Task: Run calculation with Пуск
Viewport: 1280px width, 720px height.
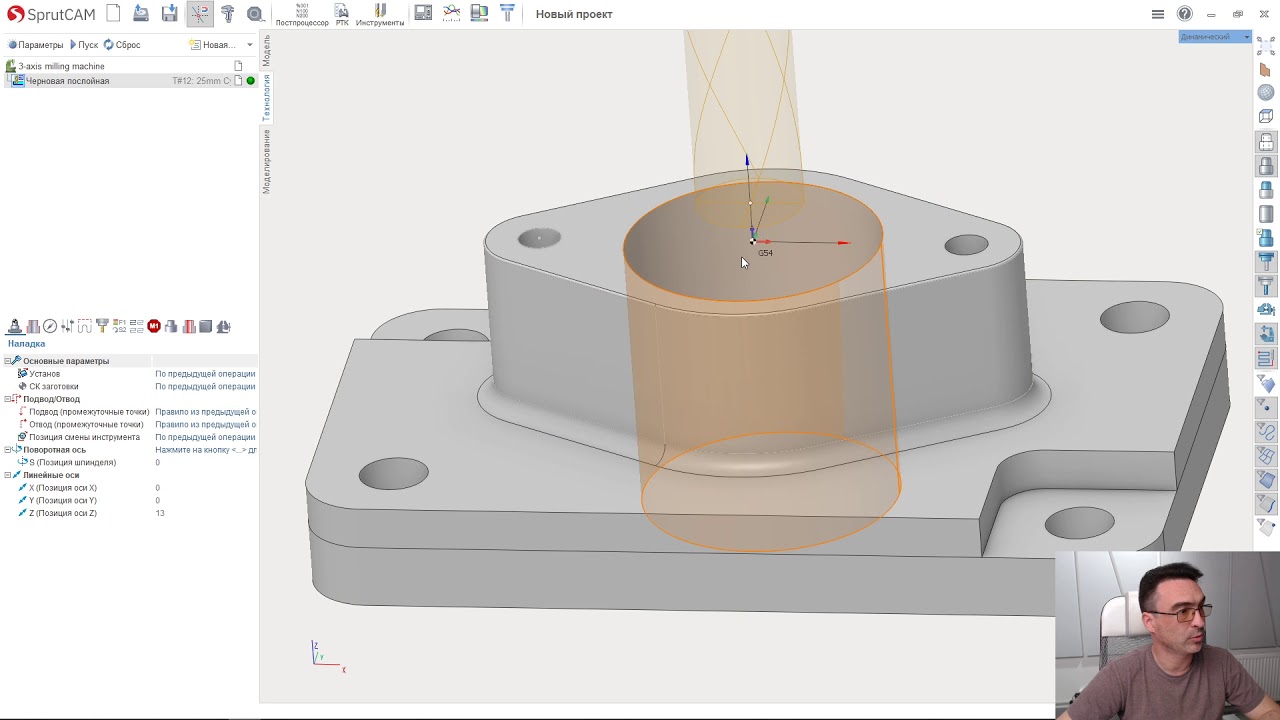Action: [83, 45]
